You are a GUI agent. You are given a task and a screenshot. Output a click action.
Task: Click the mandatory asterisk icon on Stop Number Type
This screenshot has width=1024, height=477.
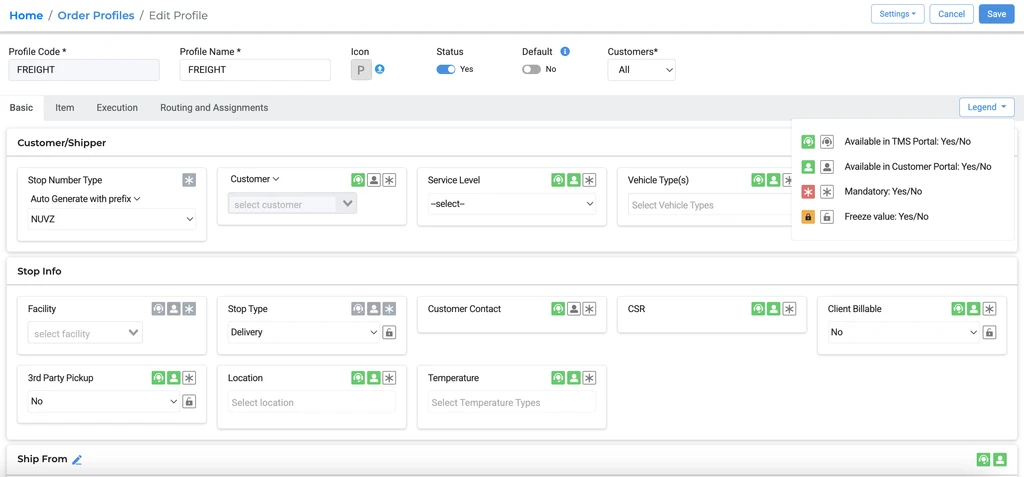pyautogui.click(x=189, y=180)
